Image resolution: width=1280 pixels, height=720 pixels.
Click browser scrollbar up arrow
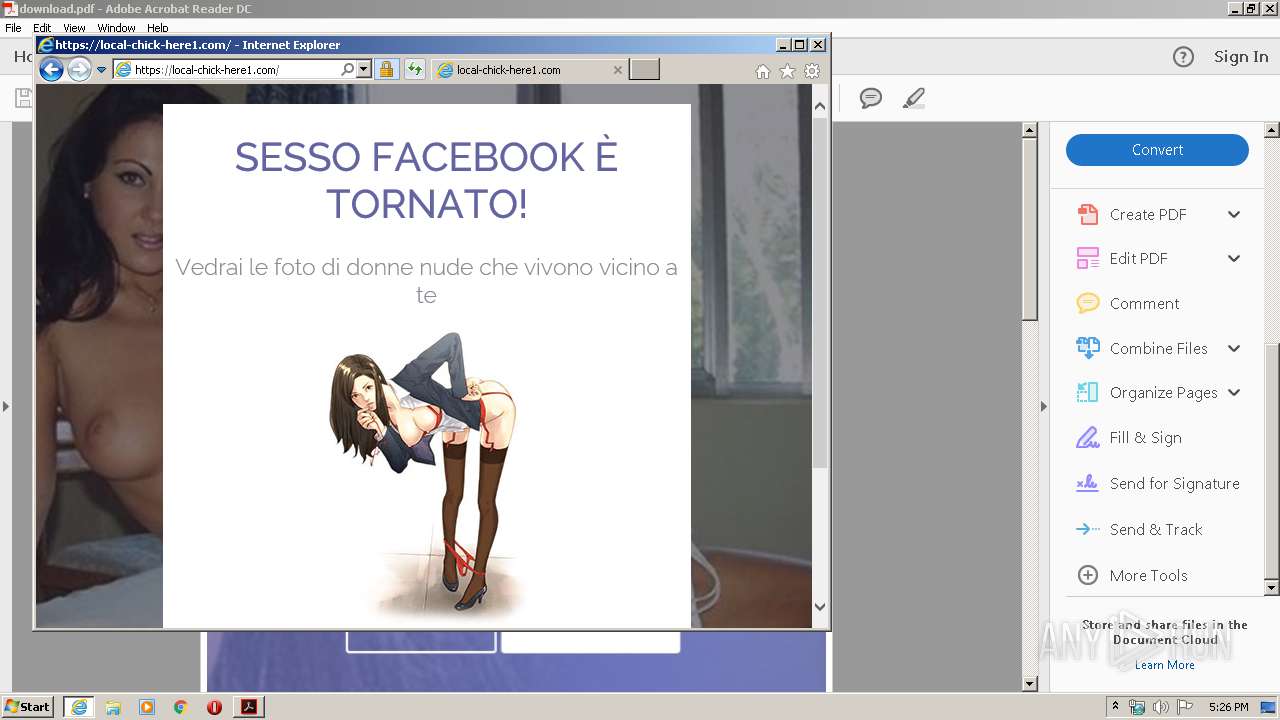[820, 105]
